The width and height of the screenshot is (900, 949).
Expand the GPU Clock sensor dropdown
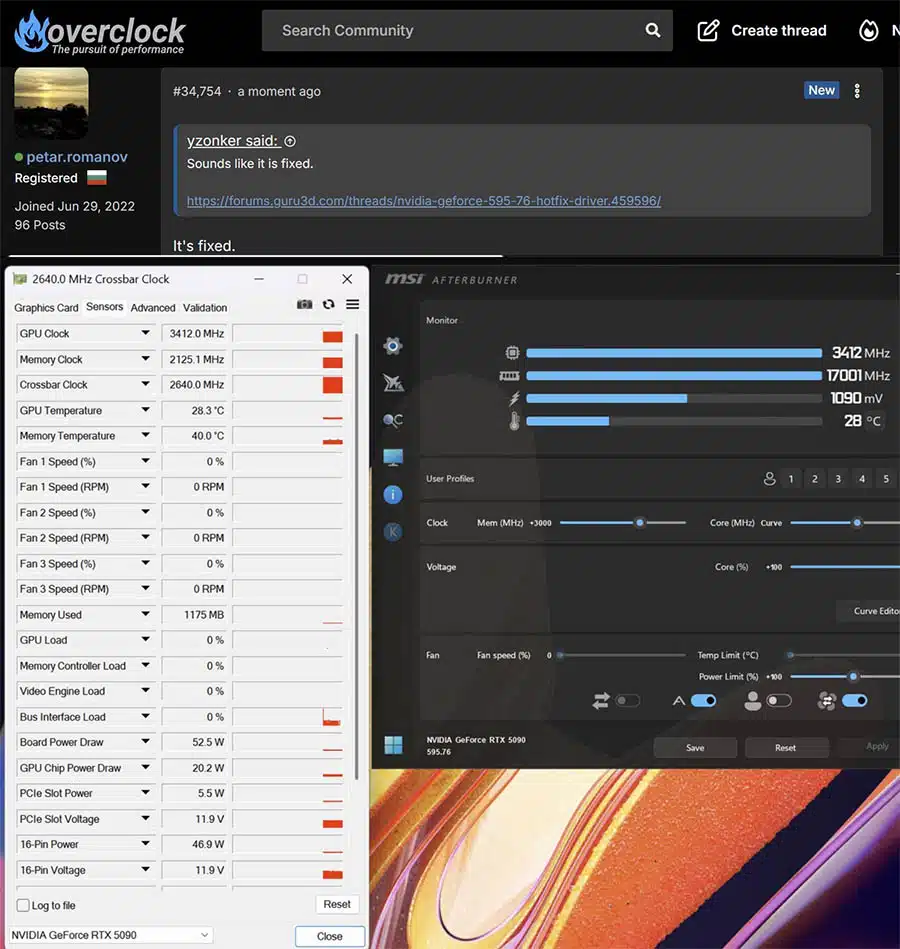coord(146,334)
